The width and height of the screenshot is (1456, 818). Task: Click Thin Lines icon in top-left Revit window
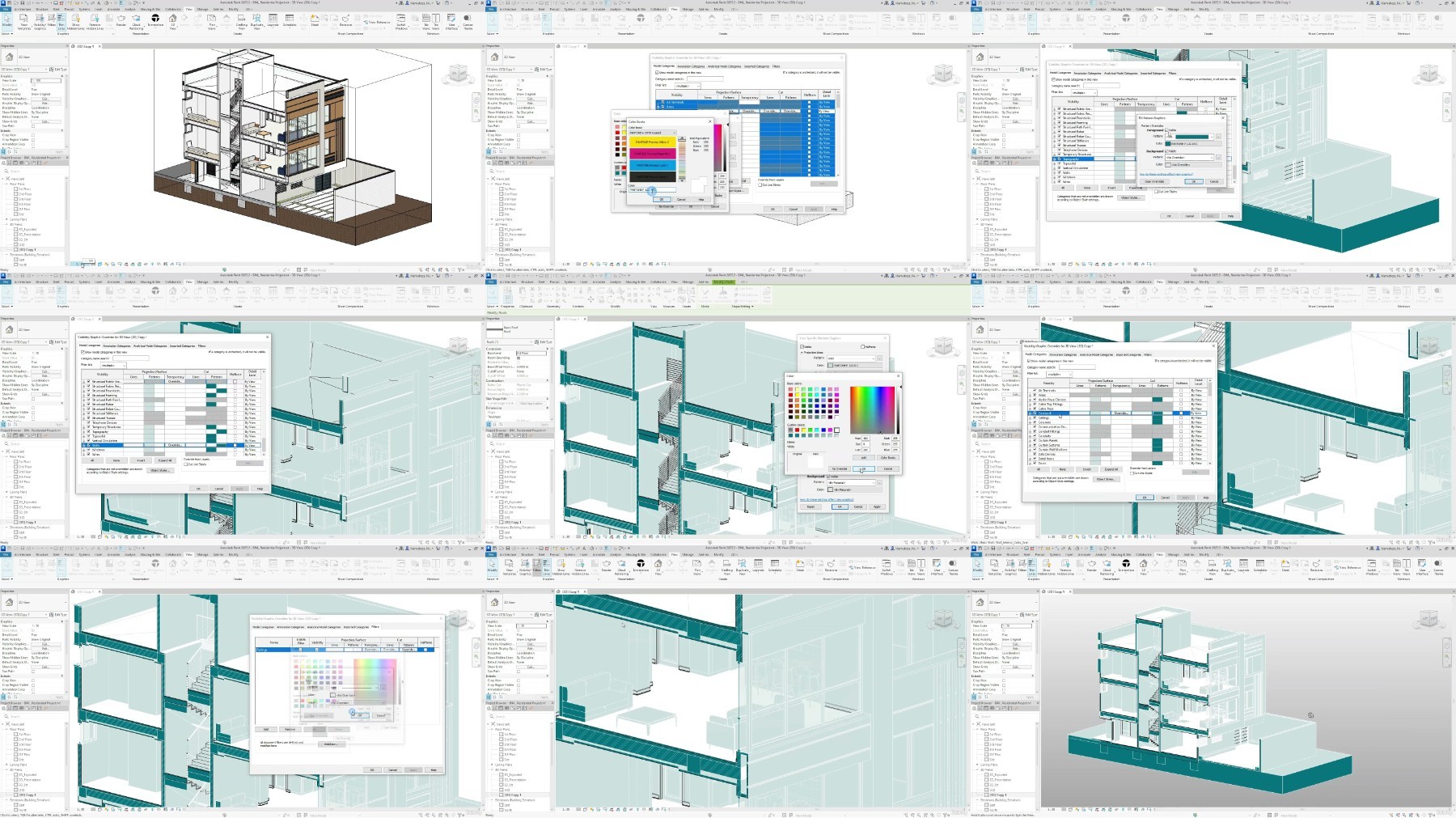(x=61, y=19)
